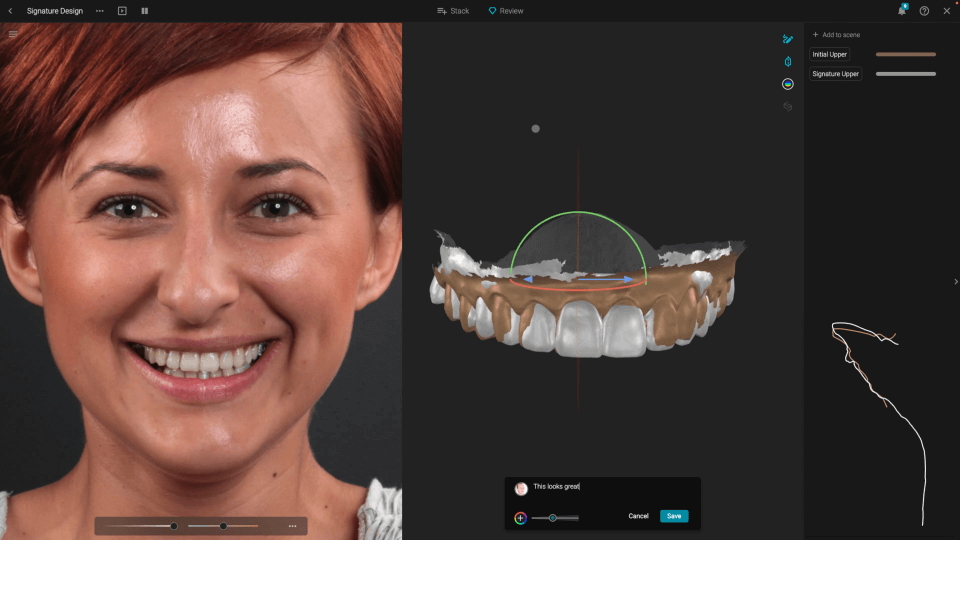960x600 pixels.
Task: Select the annotation drawing pen tool
Action: [x=788, y=39]
